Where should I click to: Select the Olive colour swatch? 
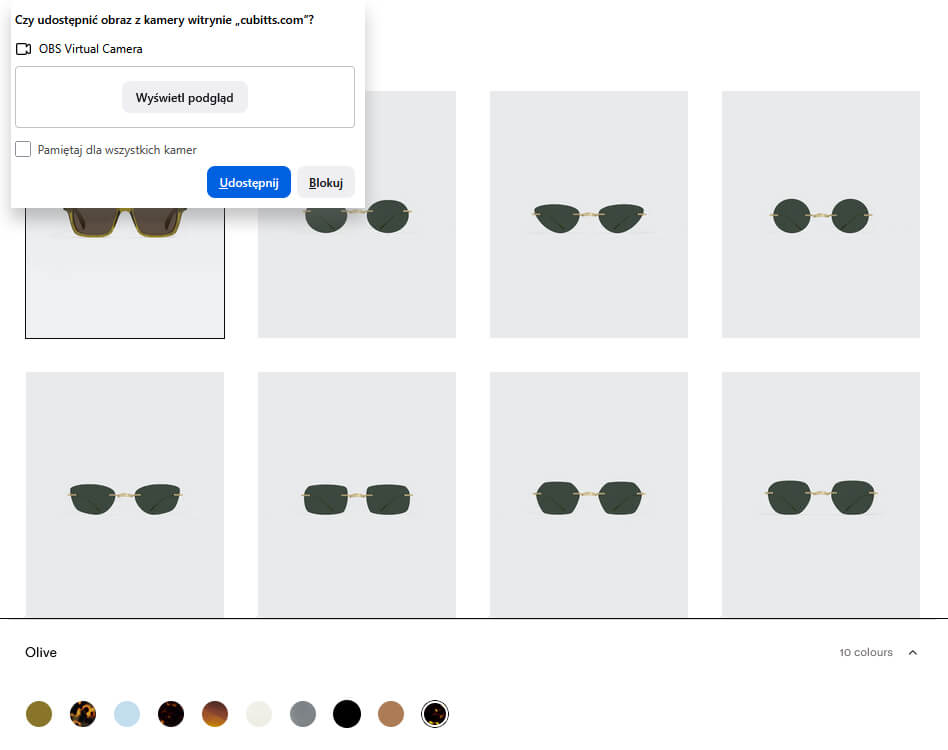pos(38,714)
